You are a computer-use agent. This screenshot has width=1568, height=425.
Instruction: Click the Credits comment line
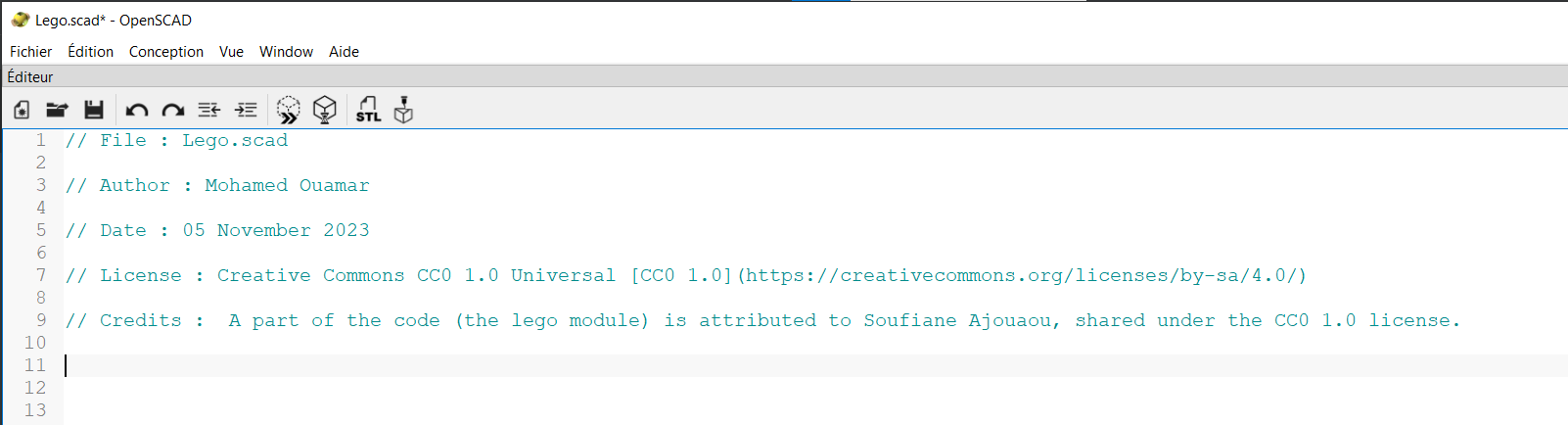coord(762,320)
